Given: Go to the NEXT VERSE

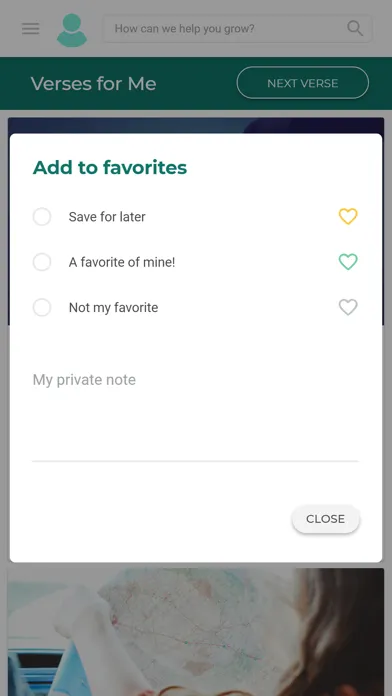Looking at the screenshot, I should [303, 83].
